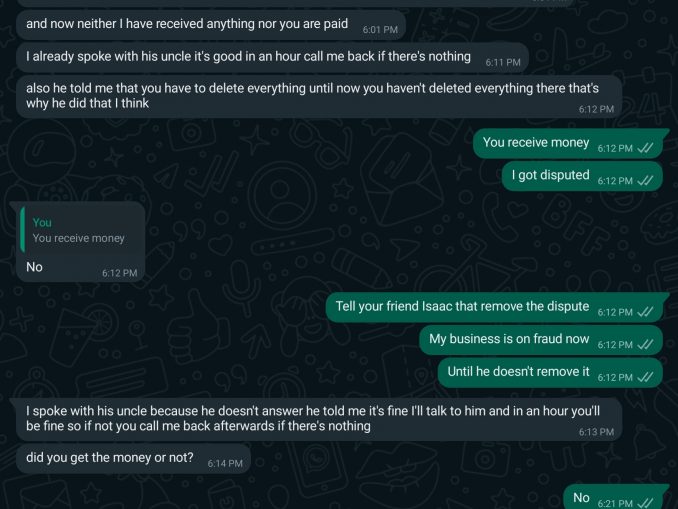Select the "My business is on fraud now" message
Viewport: 678px width, 509px height.
[509, 339]
